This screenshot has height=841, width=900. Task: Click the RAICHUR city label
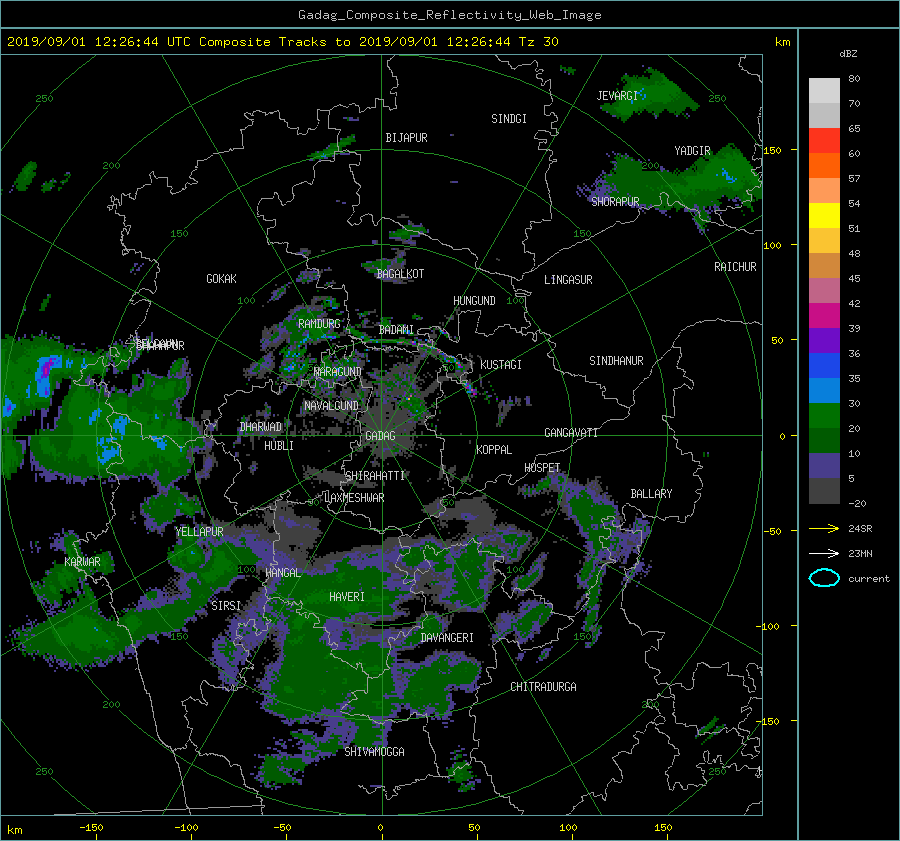(x=735, y=267)
